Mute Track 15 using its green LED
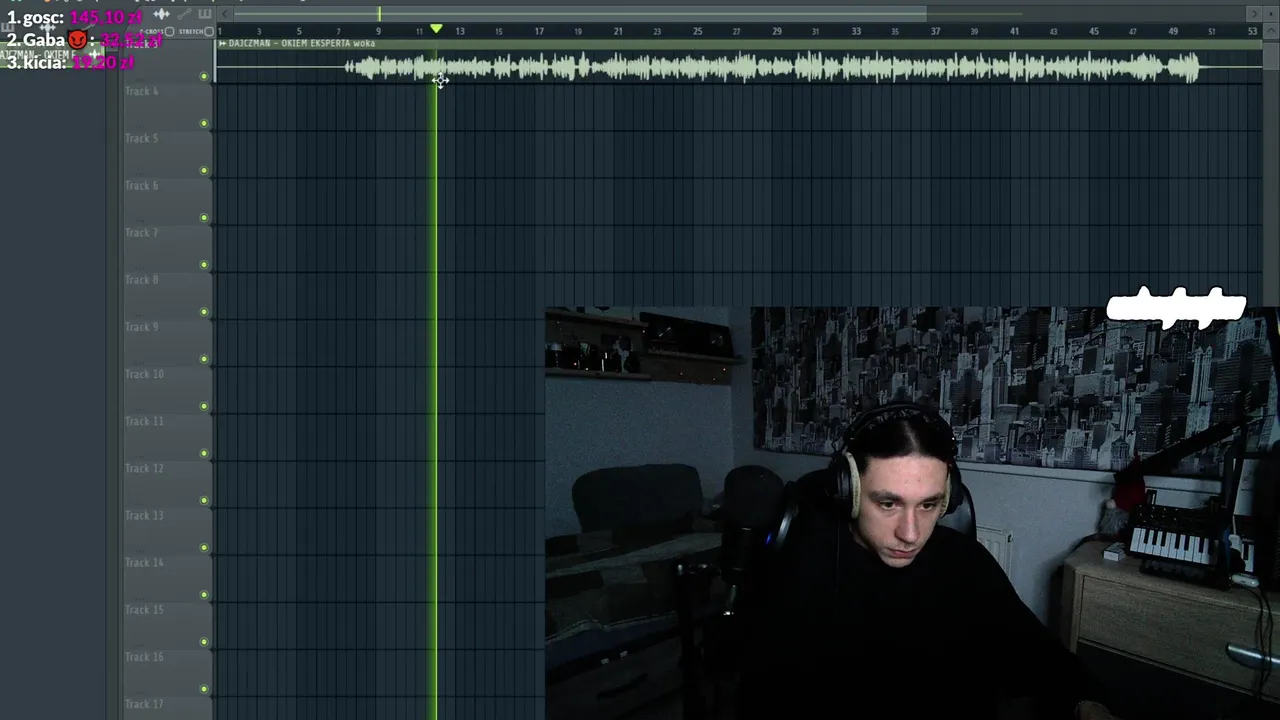This screenshot has height=720, width=1280. (204, 641)
